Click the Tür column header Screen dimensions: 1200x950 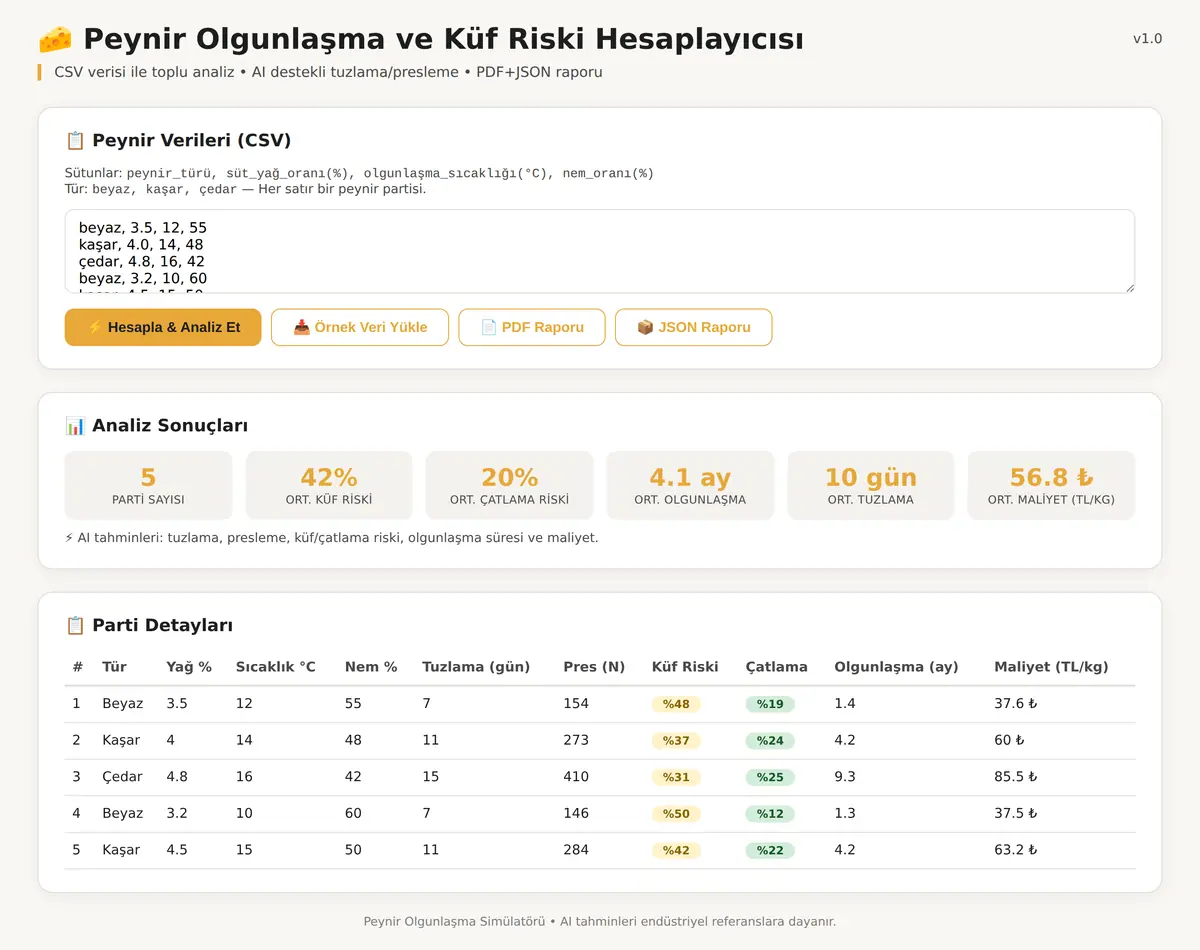[x=113, y=667]
